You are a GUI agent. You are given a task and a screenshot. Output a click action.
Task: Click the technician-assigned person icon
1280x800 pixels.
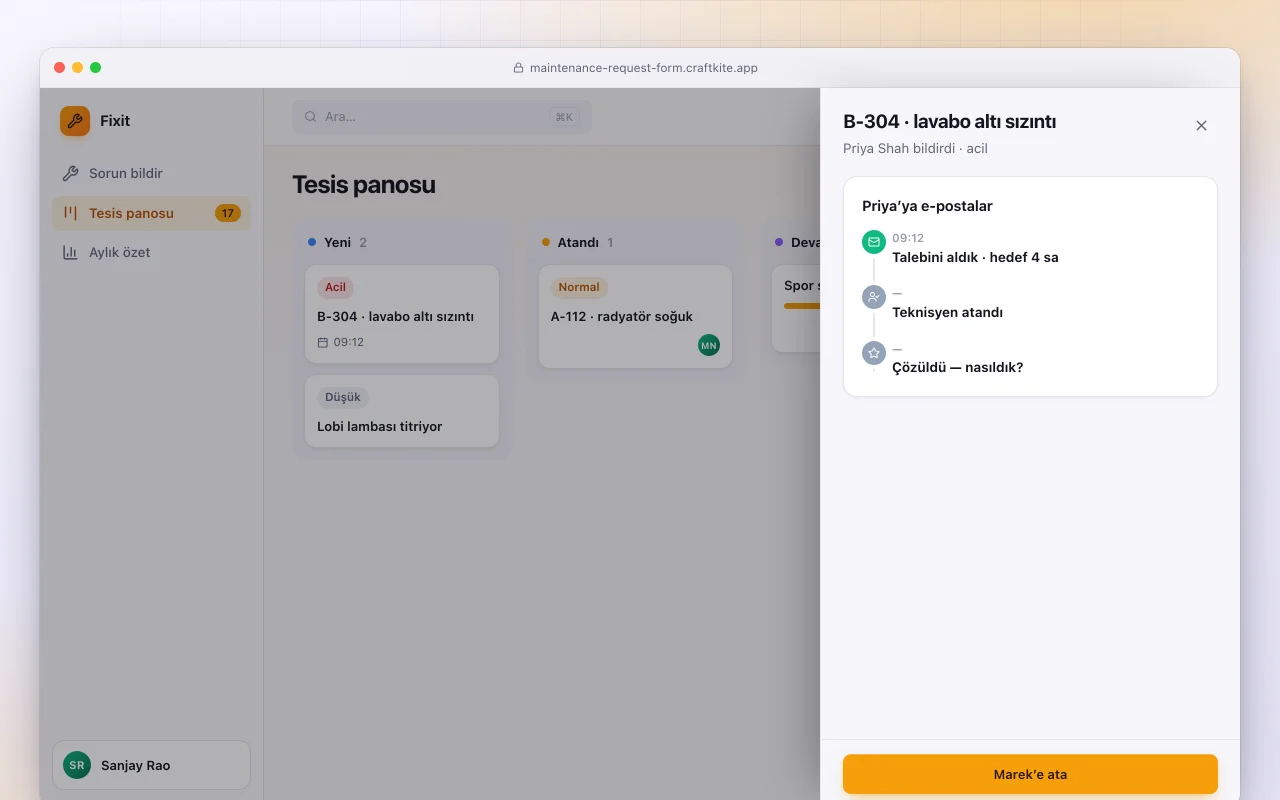tap(874, 297)
